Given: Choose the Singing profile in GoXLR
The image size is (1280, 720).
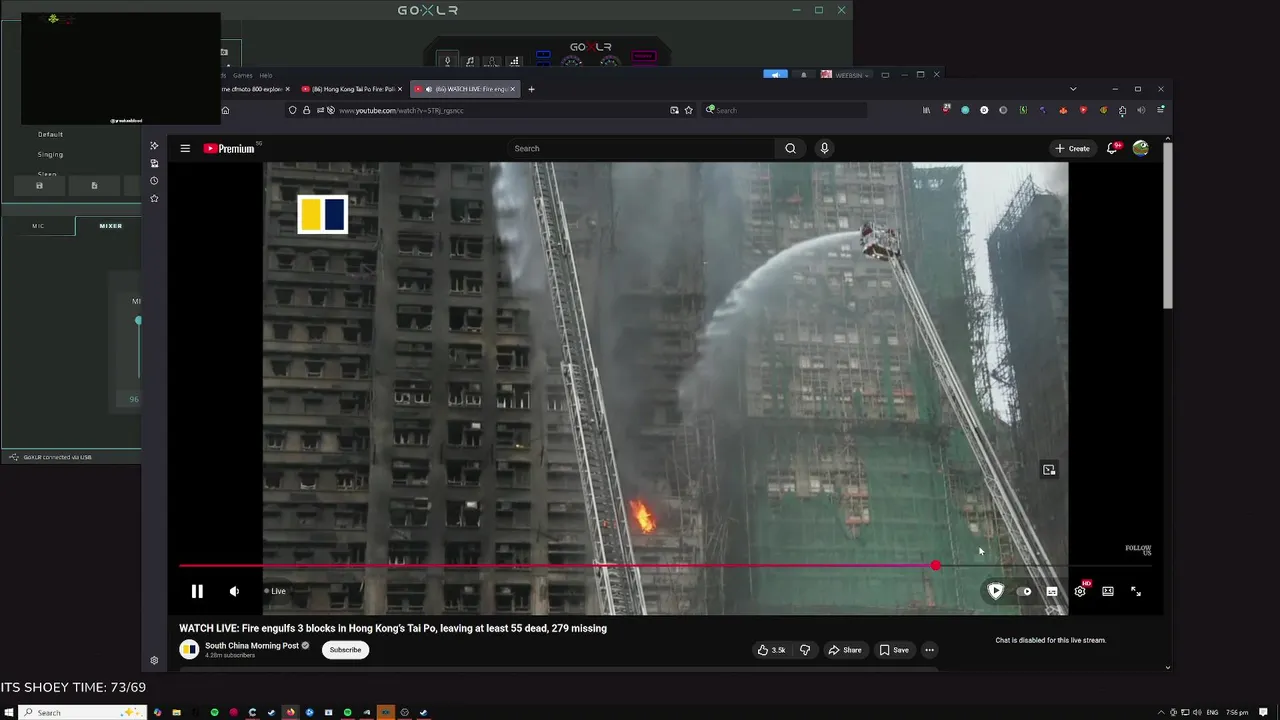Looking at the screenshot, I should [x=50, y=154].
